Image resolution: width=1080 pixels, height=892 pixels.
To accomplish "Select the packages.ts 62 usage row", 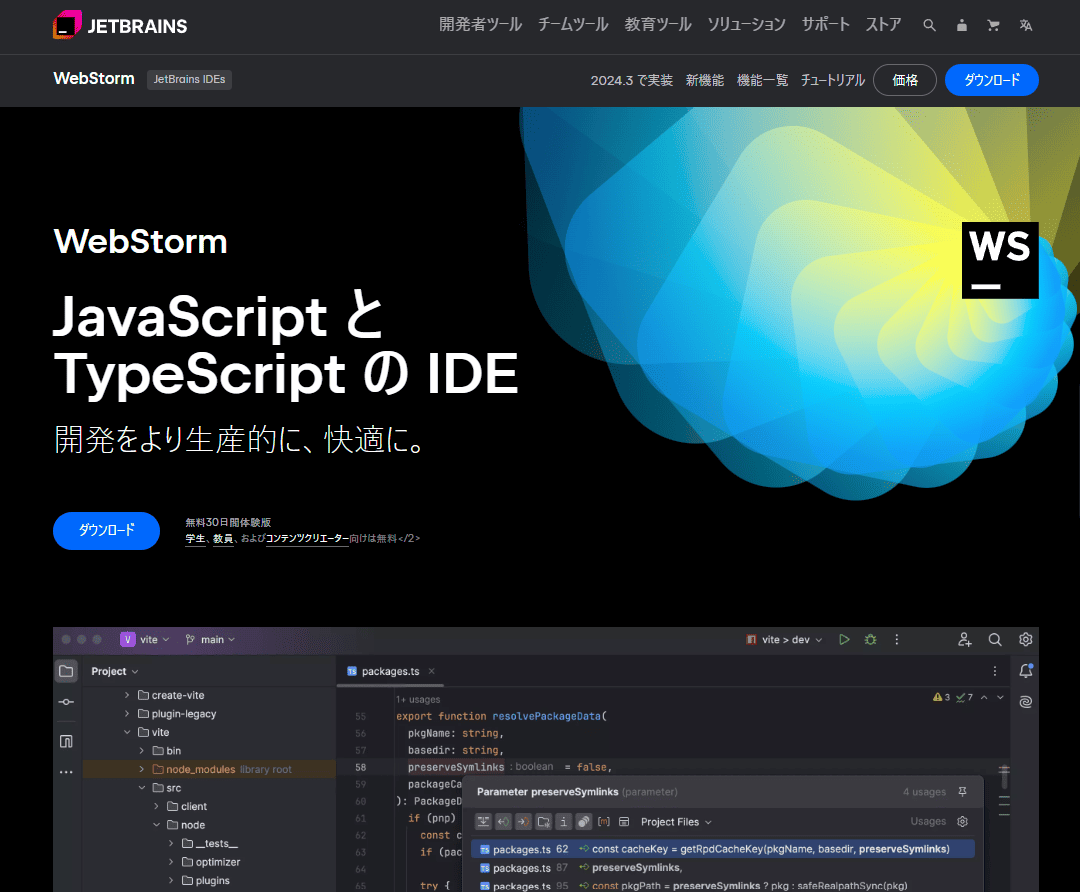I will coord(723,849).
